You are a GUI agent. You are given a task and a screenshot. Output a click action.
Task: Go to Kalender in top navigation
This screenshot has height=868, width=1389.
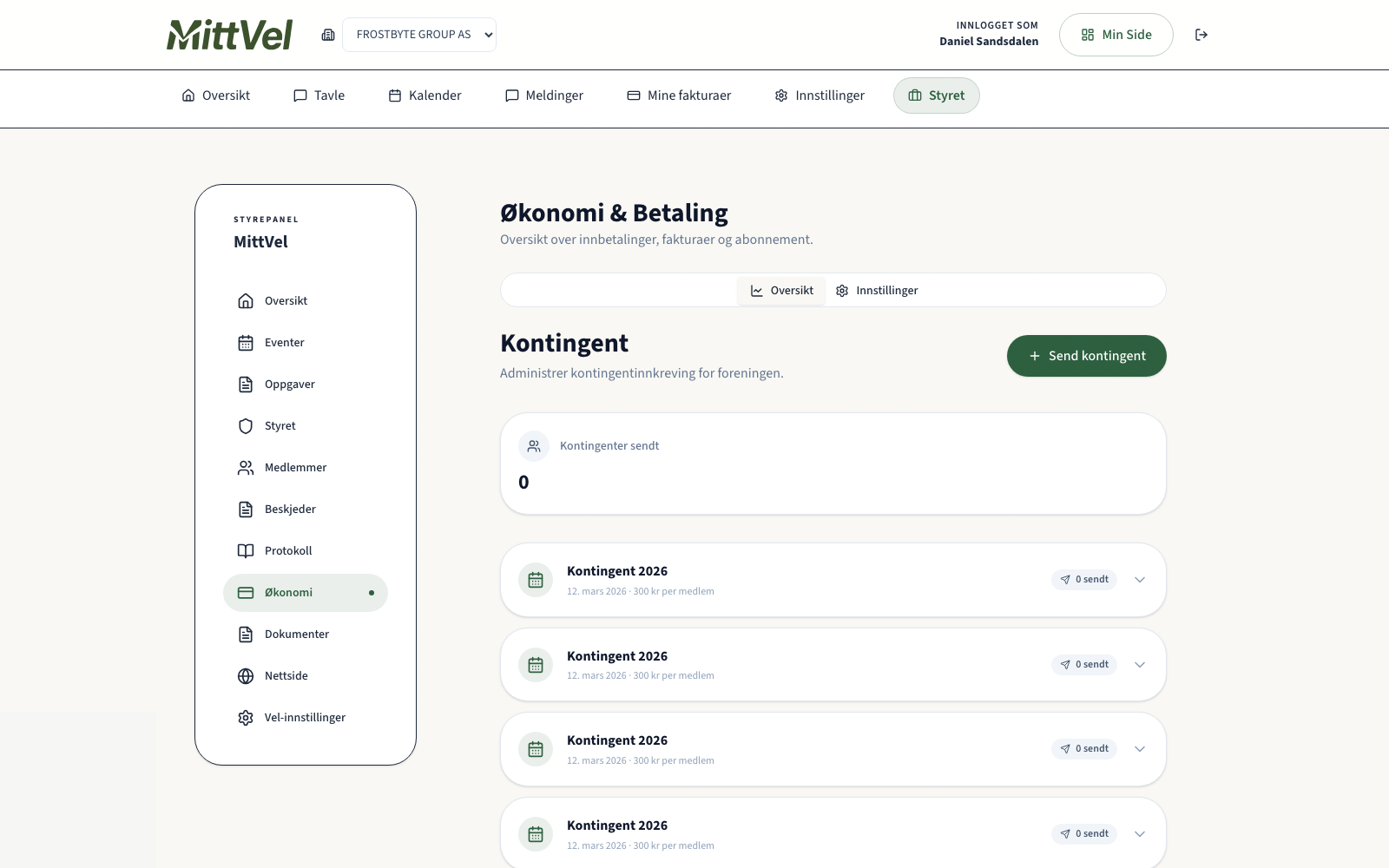tap(425, 95)
